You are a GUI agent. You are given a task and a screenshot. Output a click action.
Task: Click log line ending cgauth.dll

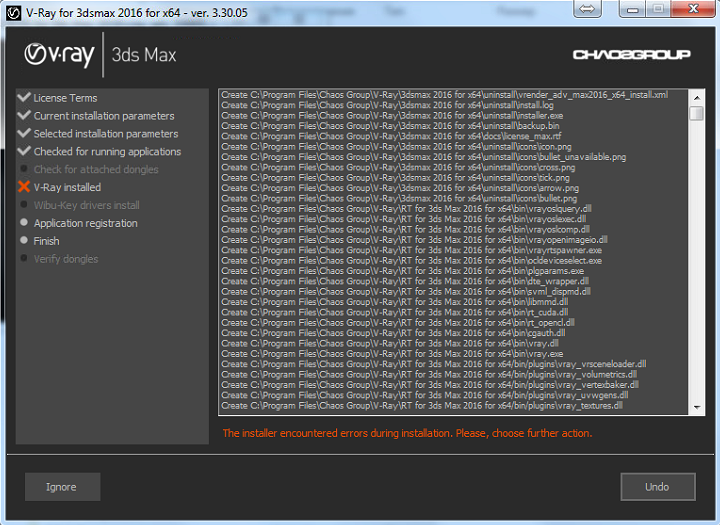coord(393,333)
